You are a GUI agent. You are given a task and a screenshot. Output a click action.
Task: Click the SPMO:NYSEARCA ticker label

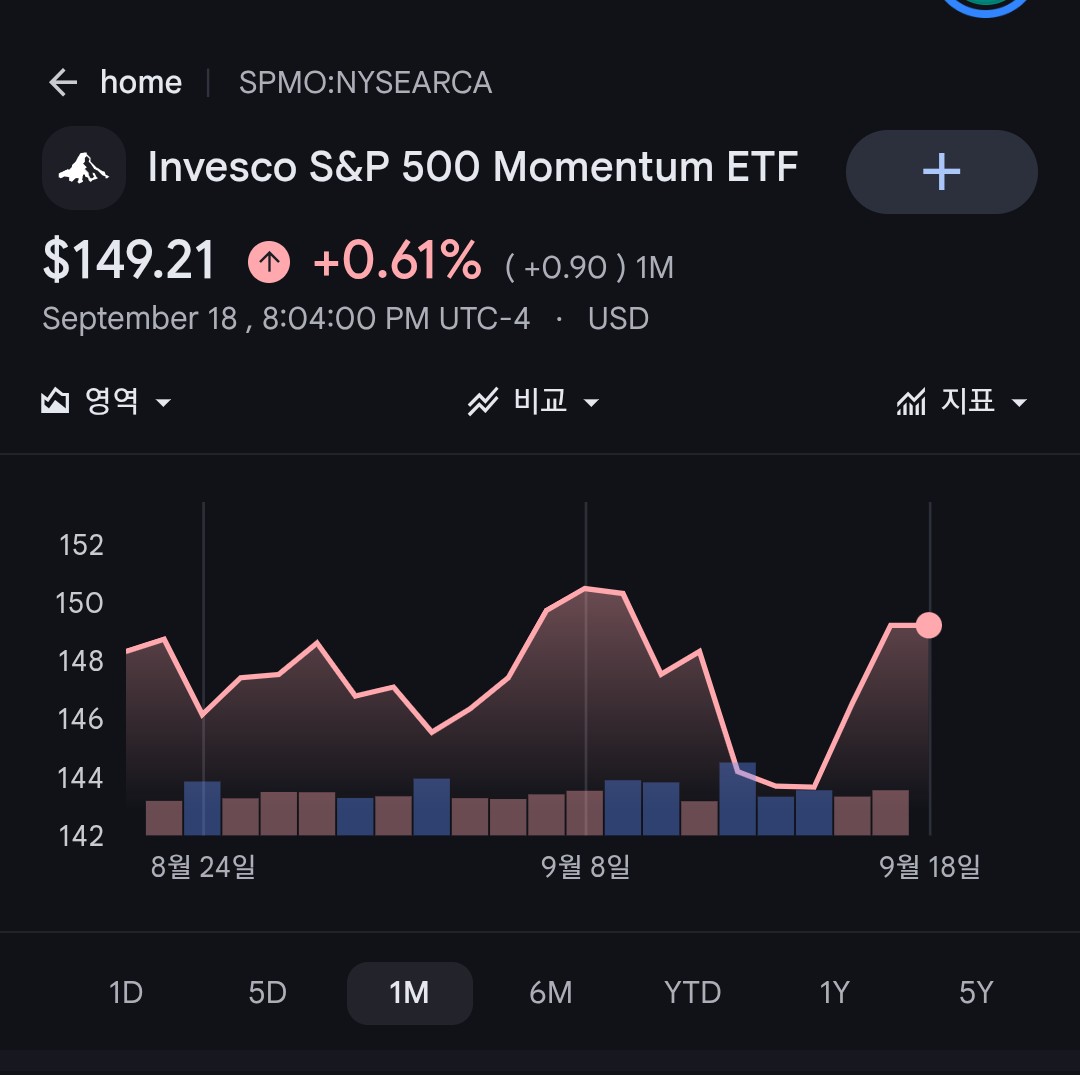tap(365, 83)
